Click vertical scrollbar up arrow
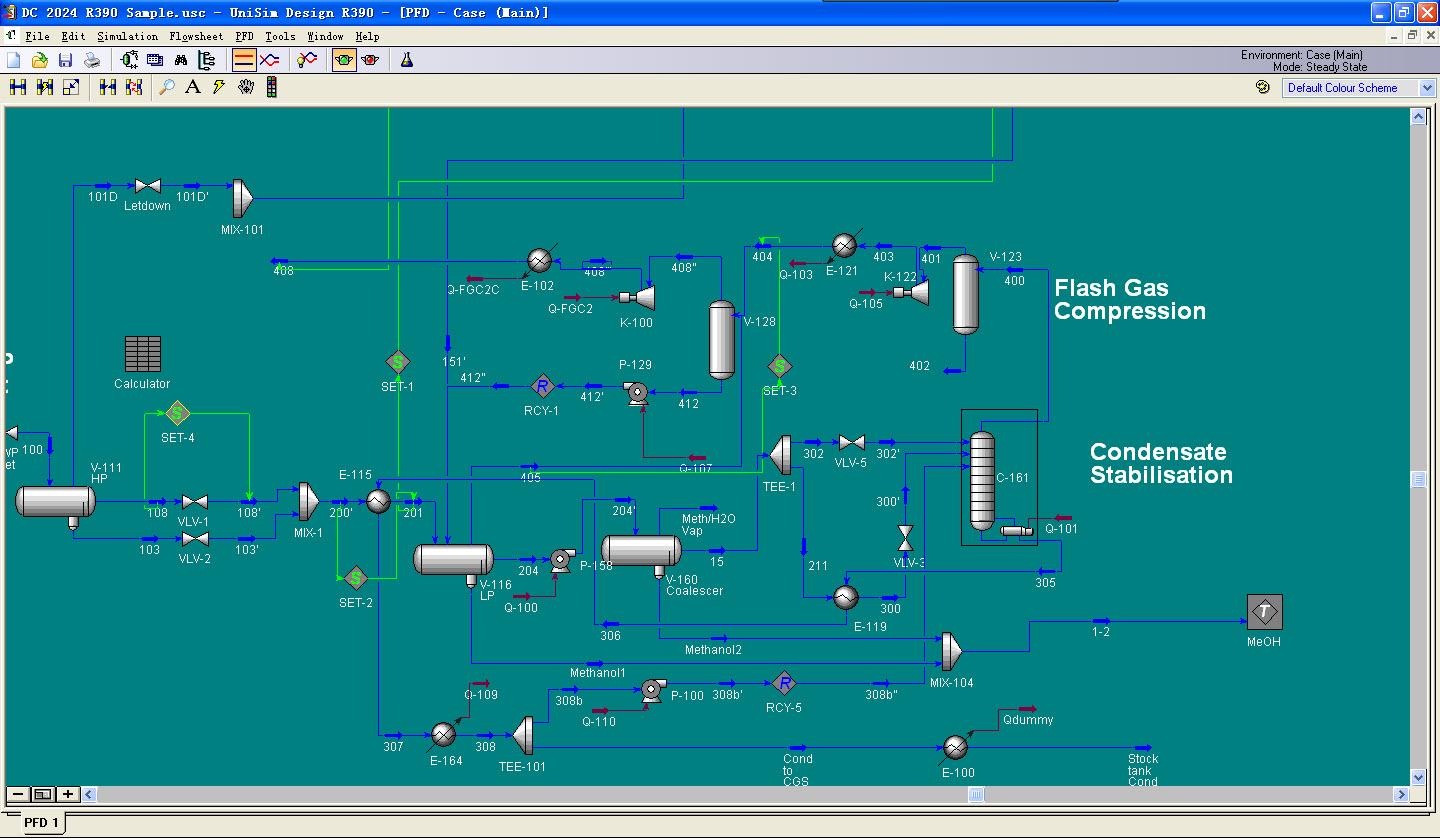This screenshot has width=1440, height=839. (1418, 116)
